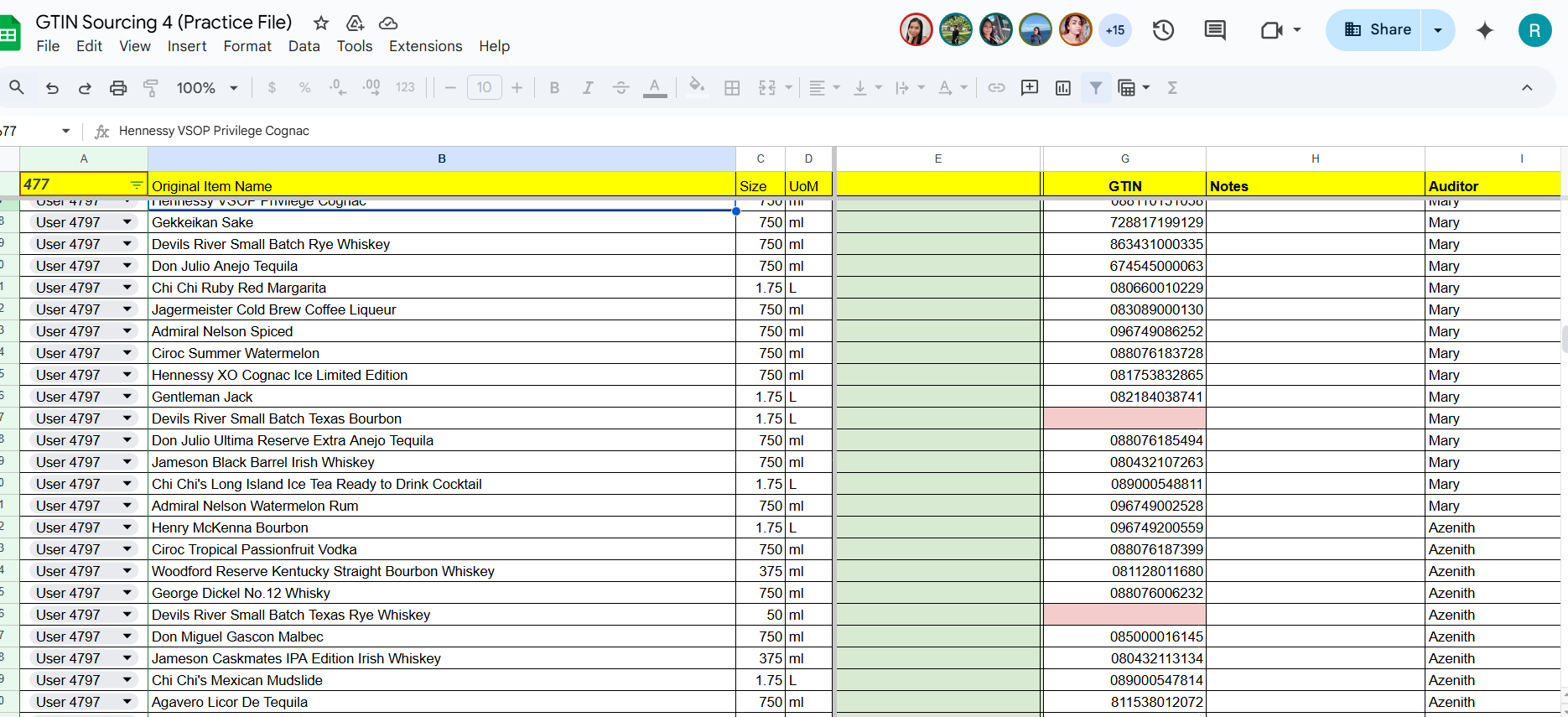The height and width of the screenshot is (717, 1568).
Task: Click the insert link icon
Action: click(x=996, y=88)
